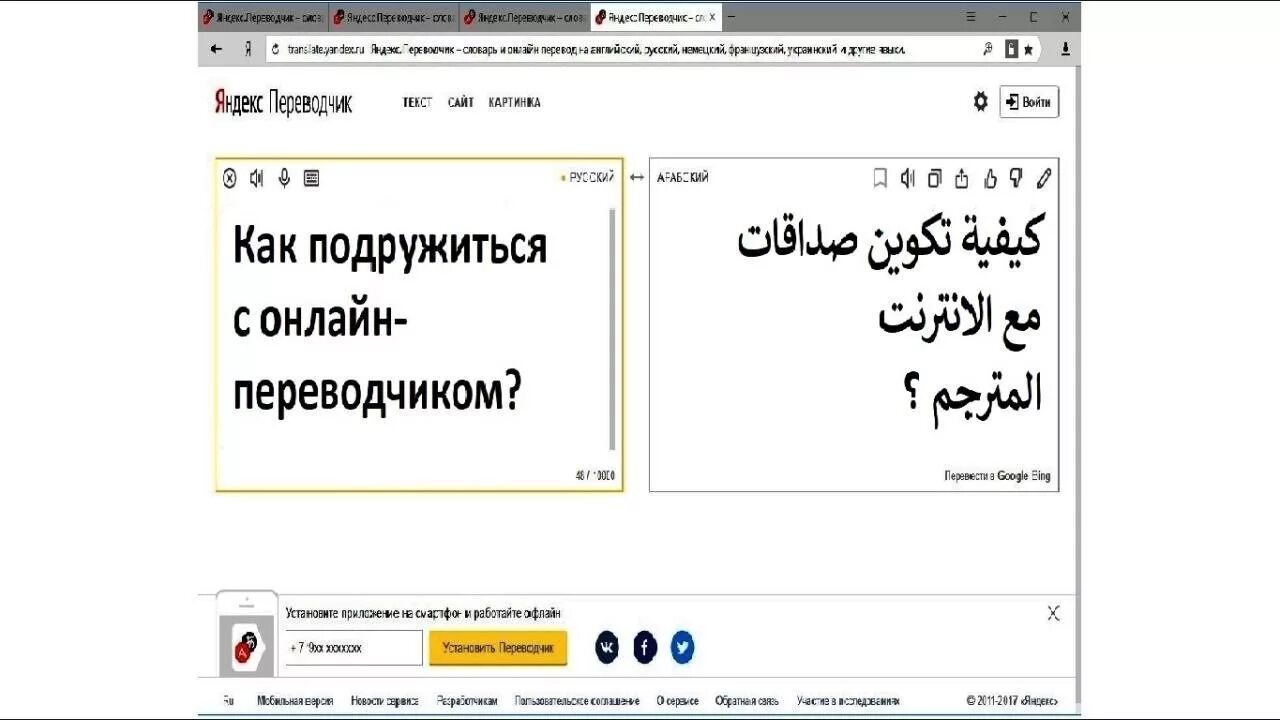Choose source language РУССКИЙ

pyautogui.click(x=591, y=177)
